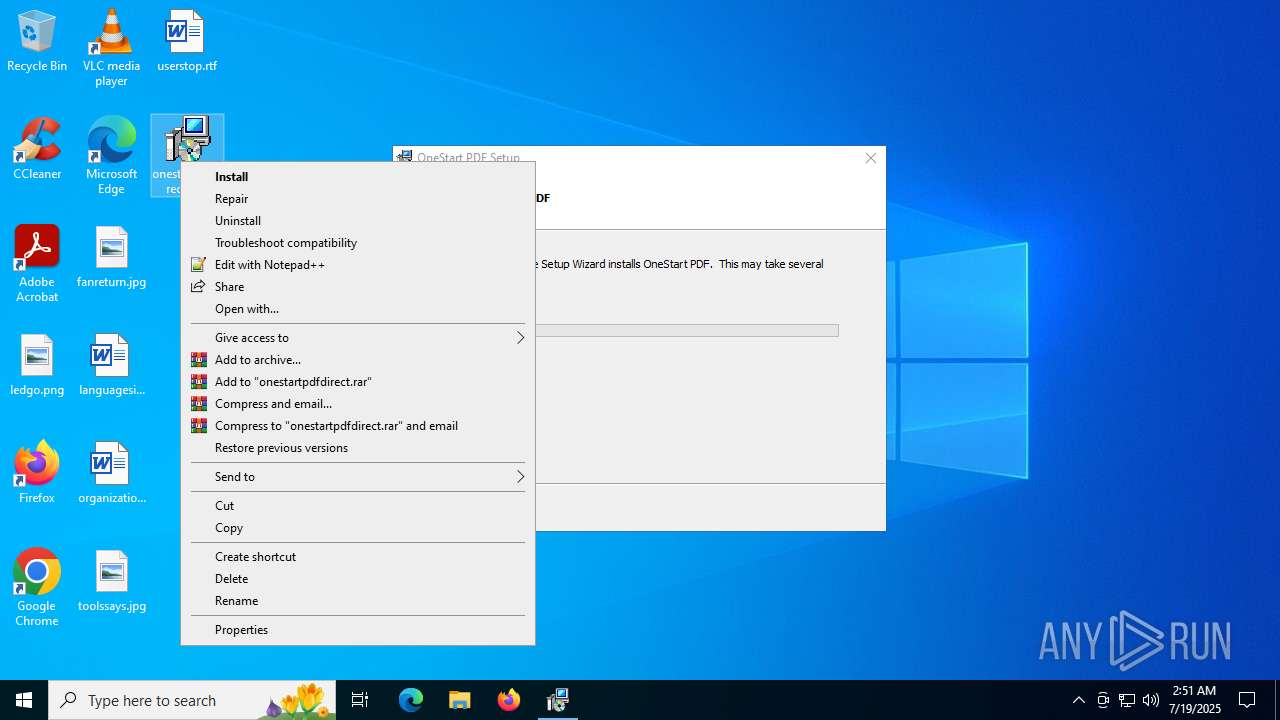Select Compress to "onestartpdfdirect.rar" and email
Image resolution: width=1280 pixels, height=720 pixels.
click(358, 426)
